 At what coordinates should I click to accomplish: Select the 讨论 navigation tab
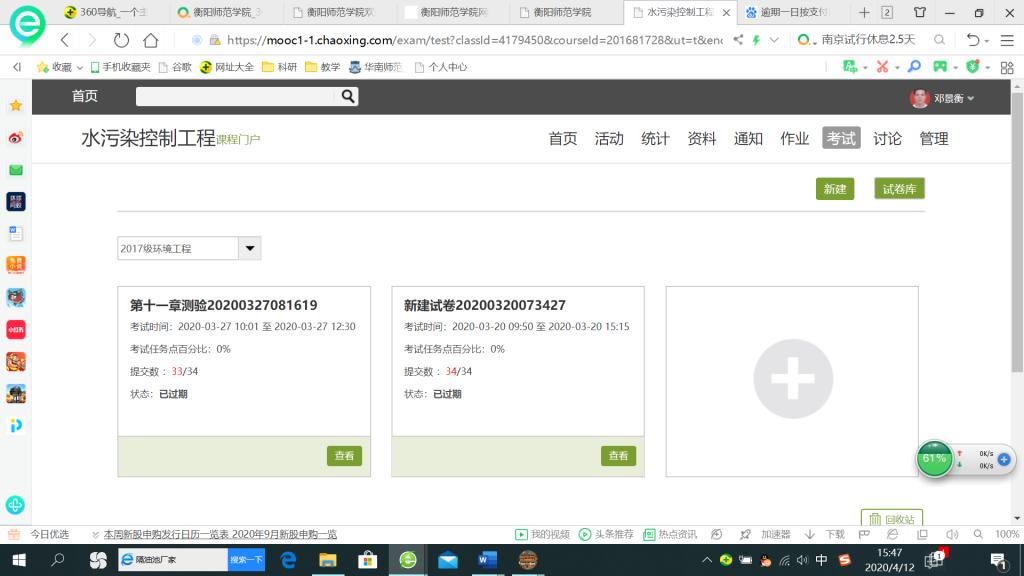887,139
